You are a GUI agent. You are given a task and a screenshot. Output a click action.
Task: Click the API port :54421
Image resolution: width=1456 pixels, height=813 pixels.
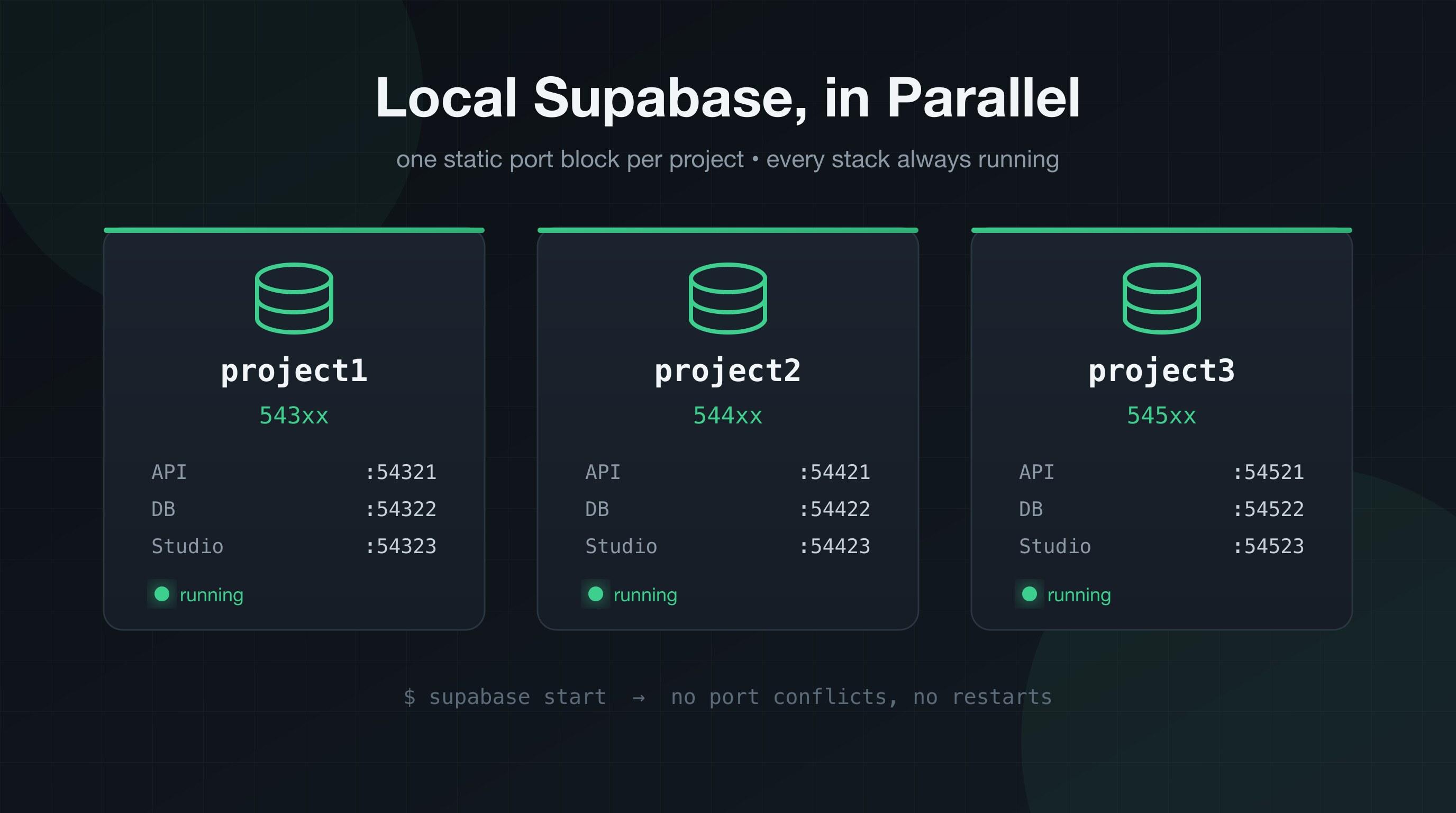(x=835, y=472)
